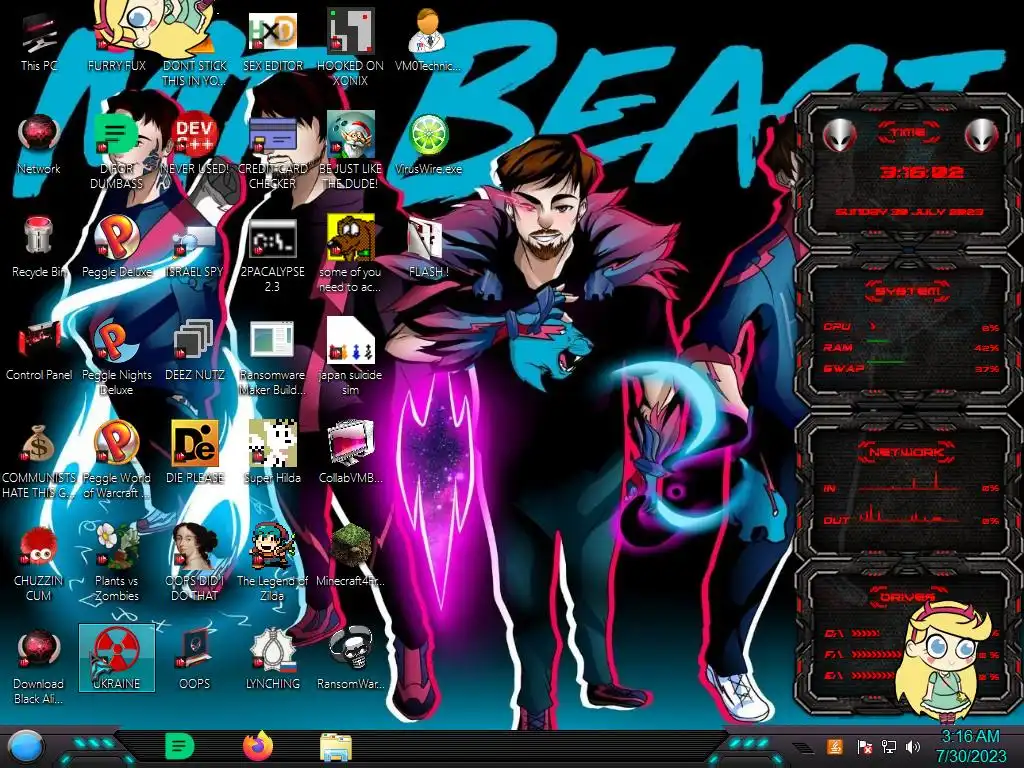The image size is (1024, 768).
Task: Open File Explorer from the taskbar
Action: (x=336, y=747)
